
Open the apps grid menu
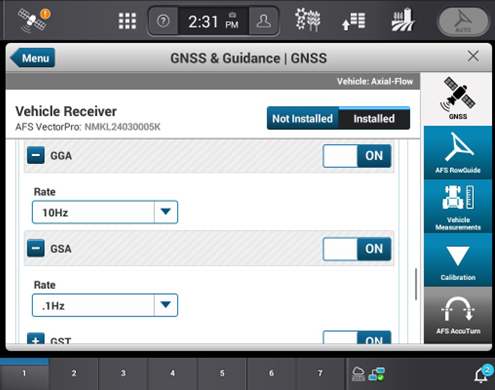point(127,21)
